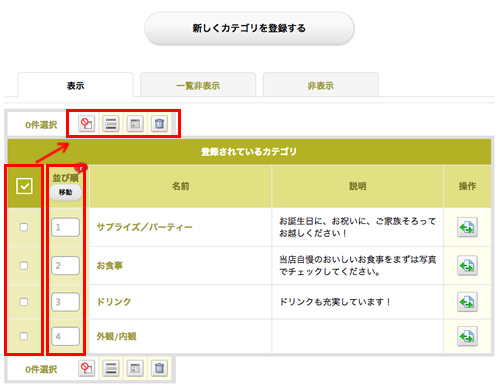This screenshot has width=500, height=391.
Task: Open the お食事 category link
Action: click(110, 266)
